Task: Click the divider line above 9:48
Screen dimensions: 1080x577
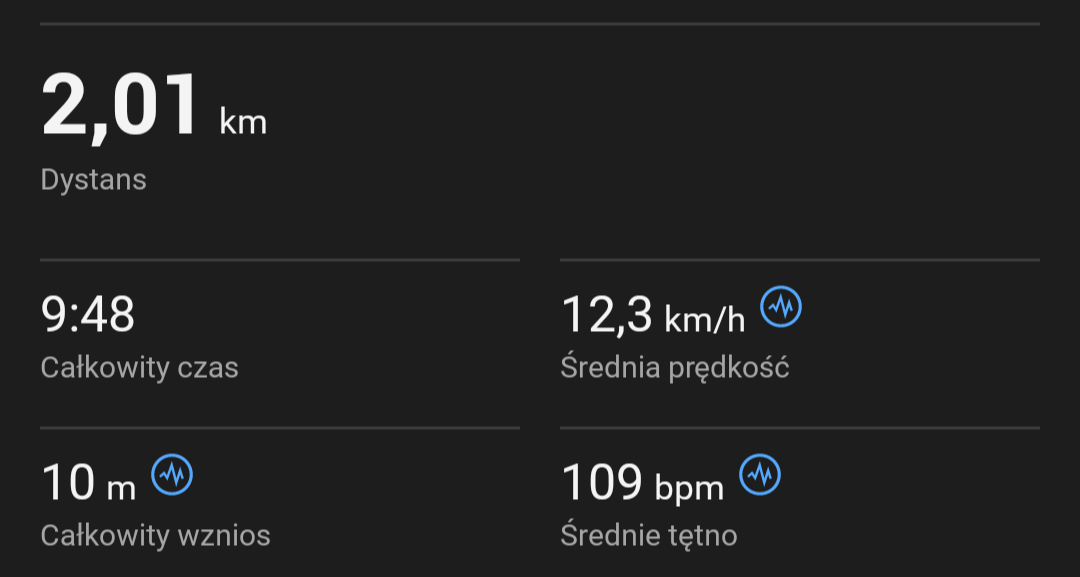Action: click(x=280, y=260)
